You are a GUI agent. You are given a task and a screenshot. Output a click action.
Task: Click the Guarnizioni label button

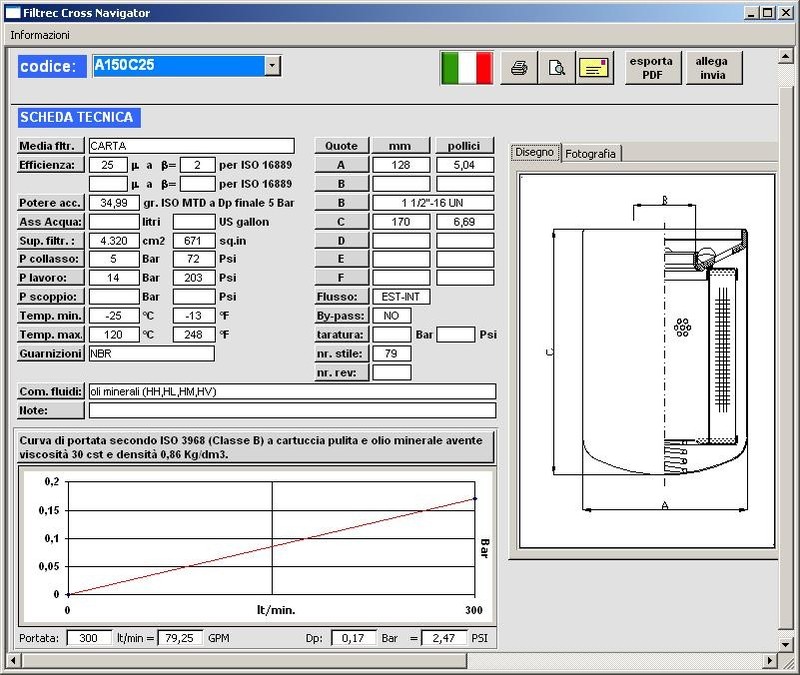[50, 354]
